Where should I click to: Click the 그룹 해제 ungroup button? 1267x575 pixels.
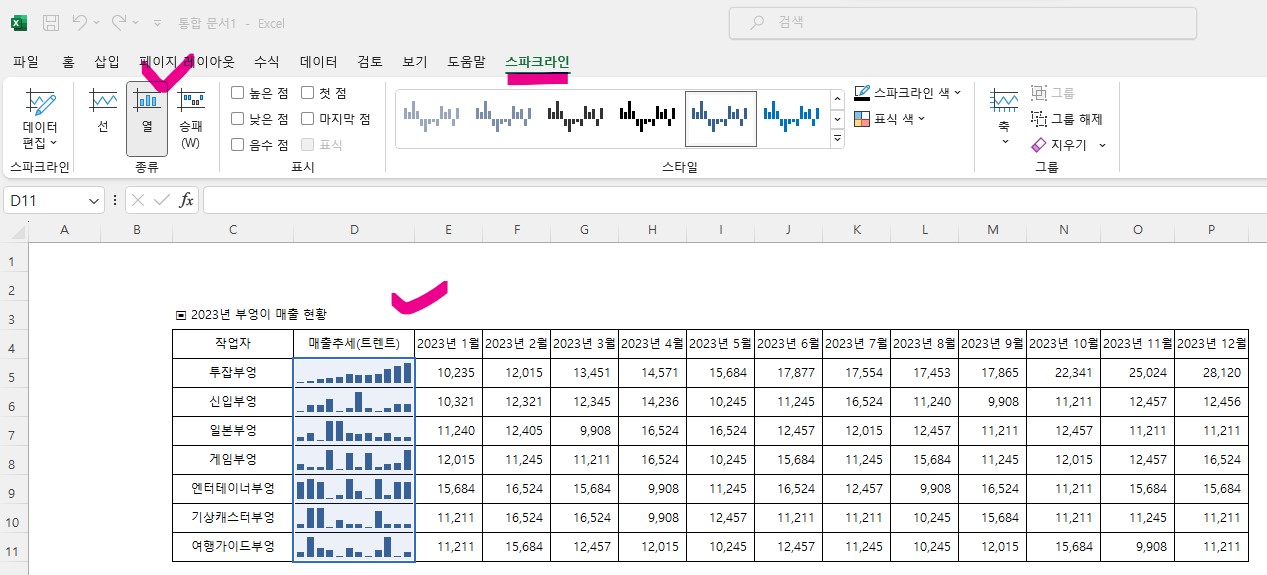coord(1067,119)
